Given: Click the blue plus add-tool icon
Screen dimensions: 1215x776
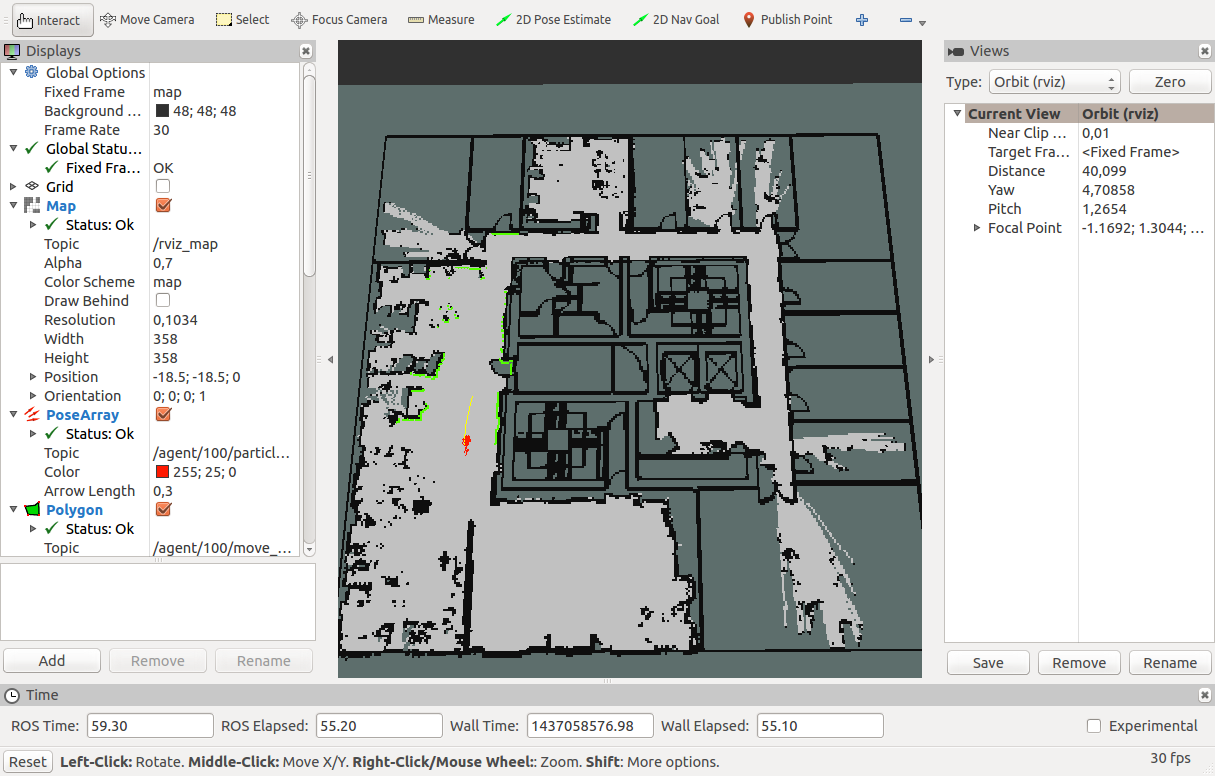Looking at the screenshot, I should point(862,20).
